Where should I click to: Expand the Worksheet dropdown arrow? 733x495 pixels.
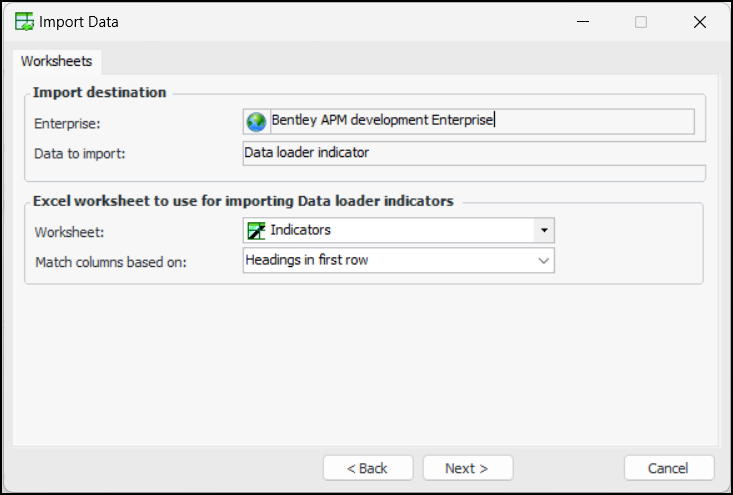pyautogui.click(x=544, y=230)
